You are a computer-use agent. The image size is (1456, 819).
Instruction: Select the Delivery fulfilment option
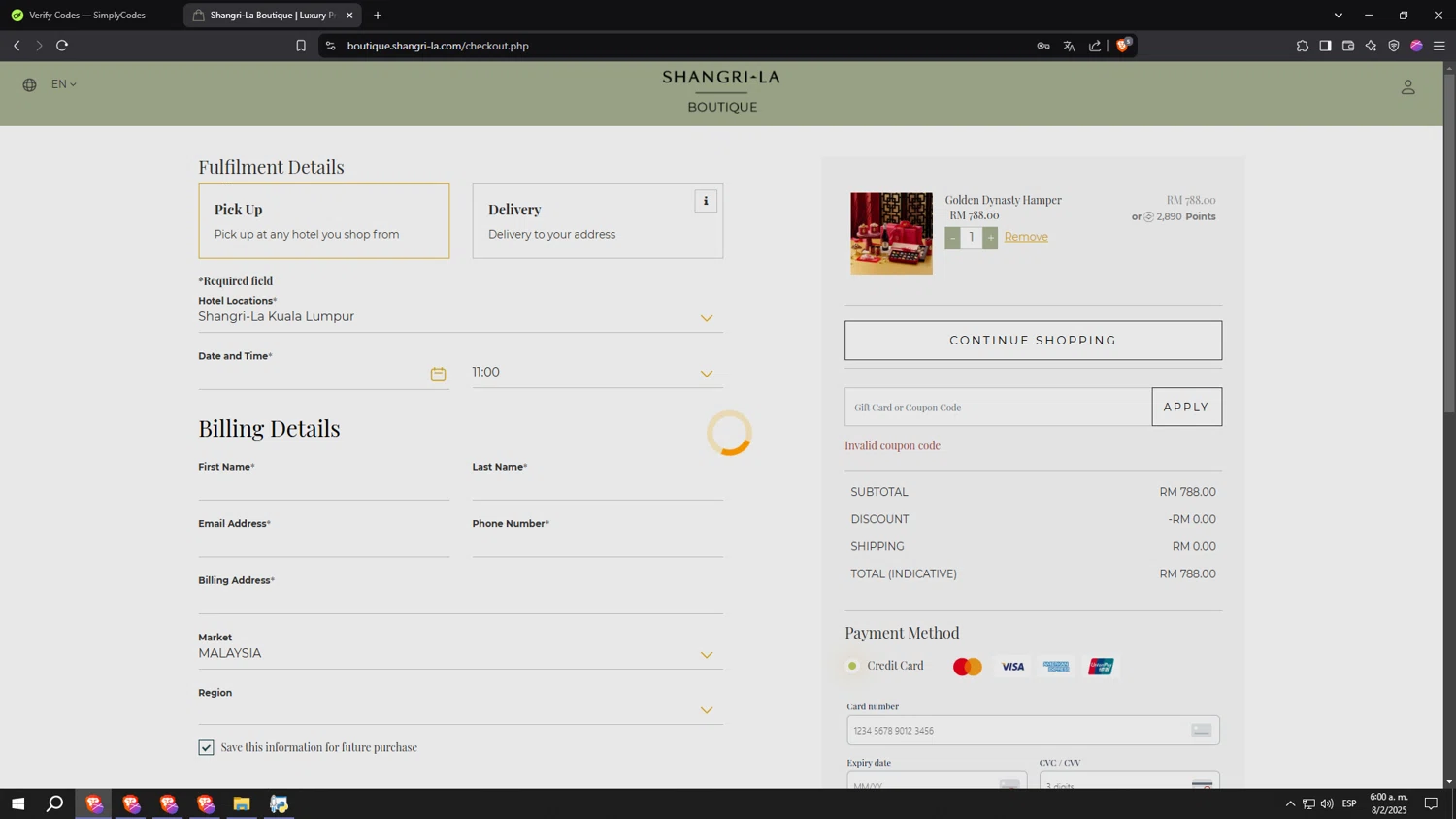point(598,221)
